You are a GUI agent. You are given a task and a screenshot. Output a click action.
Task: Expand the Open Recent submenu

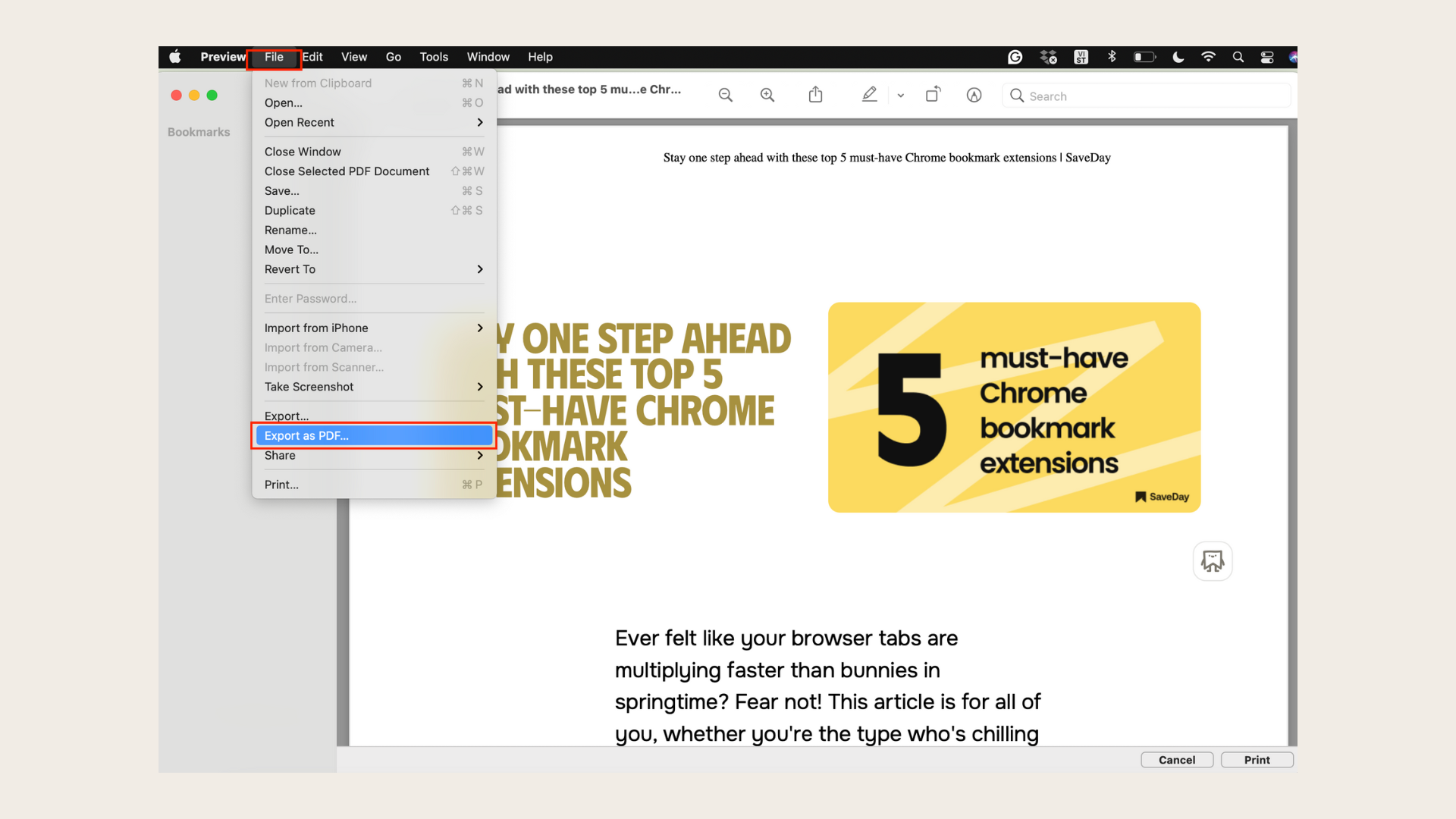point(374,123)
